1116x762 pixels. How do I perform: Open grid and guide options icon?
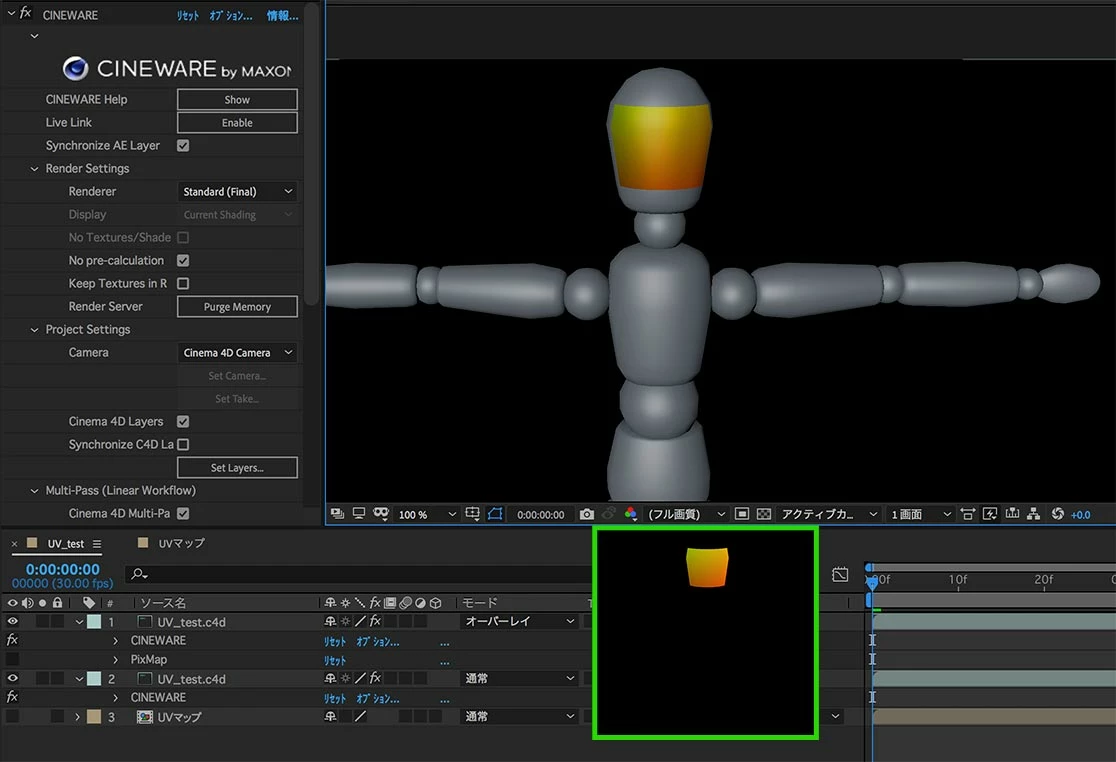473,514
